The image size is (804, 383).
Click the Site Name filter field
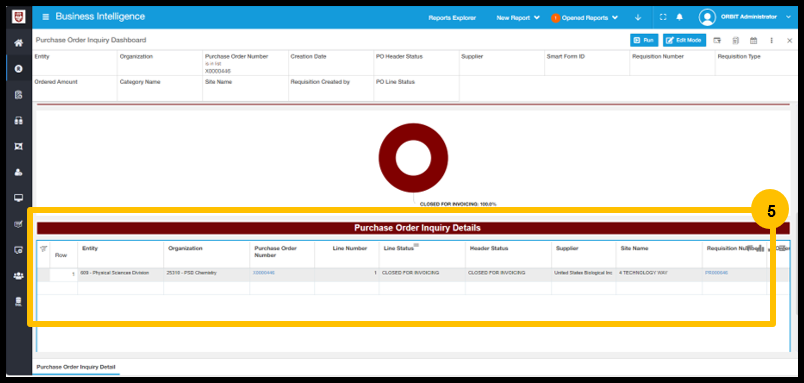click(x=246, y=89)
